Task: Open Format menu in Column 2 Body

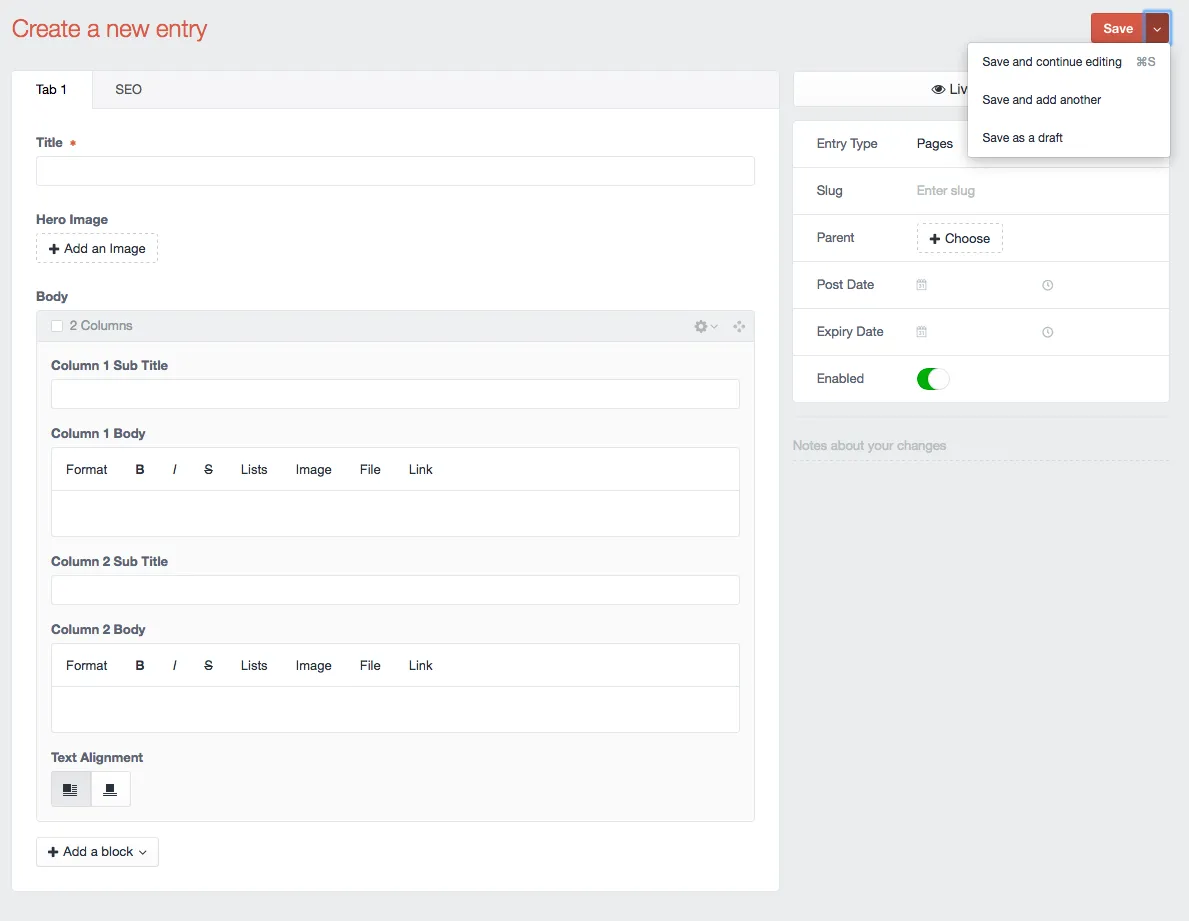Action: pos(86,666)
